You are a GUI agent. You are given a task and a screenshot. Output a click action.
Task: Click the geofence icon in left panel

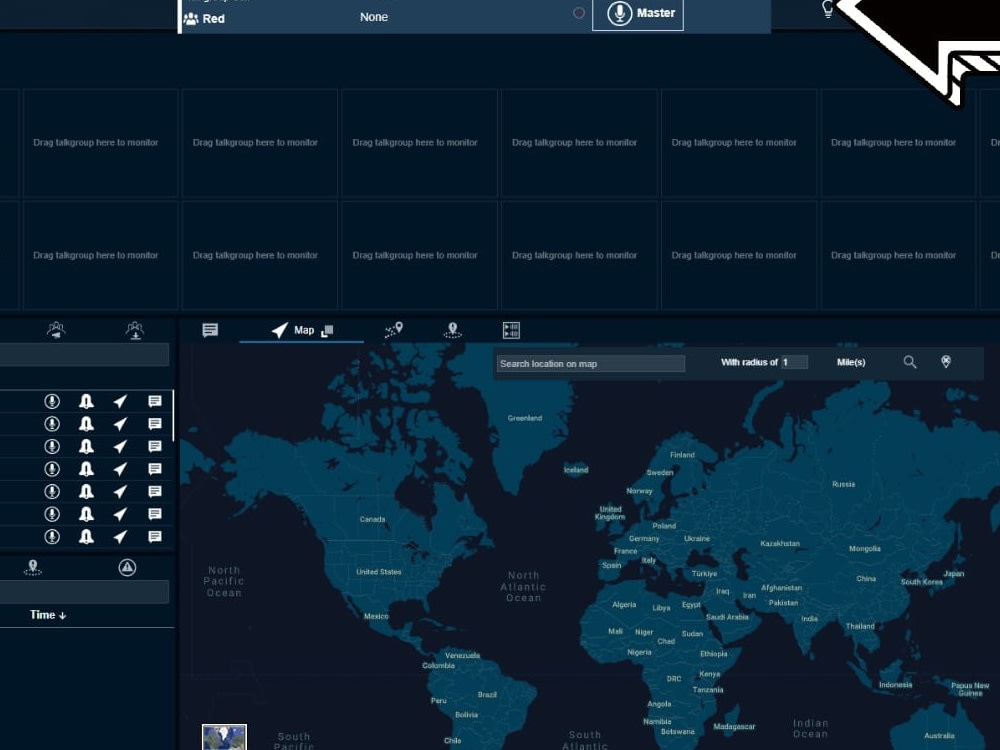point(33,567)
